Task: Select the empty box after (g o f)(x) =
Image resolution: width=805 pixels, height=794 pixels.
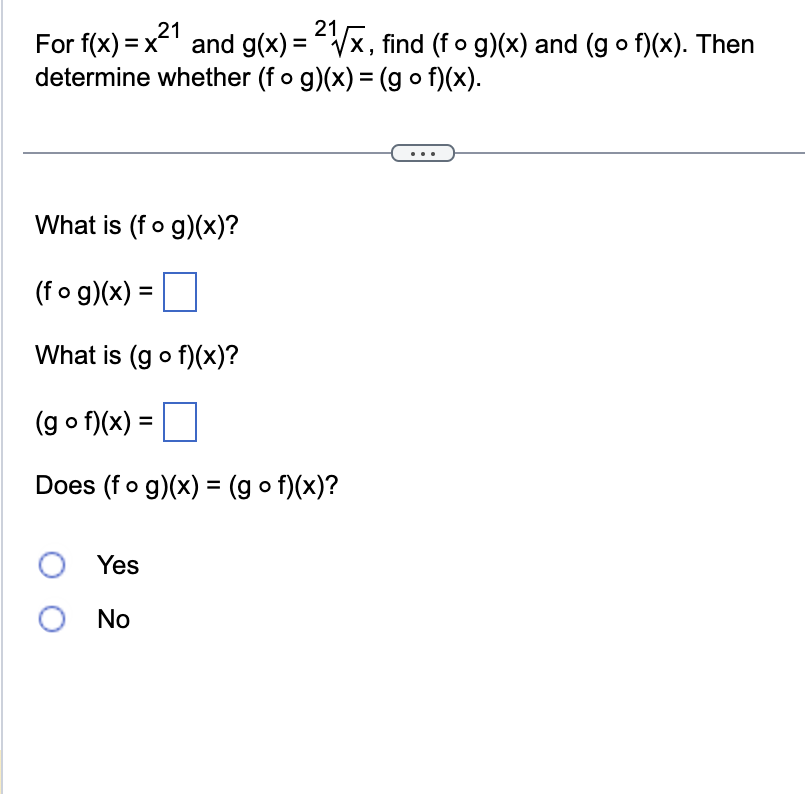Action: pyautogui.click(x=181, y=421)
